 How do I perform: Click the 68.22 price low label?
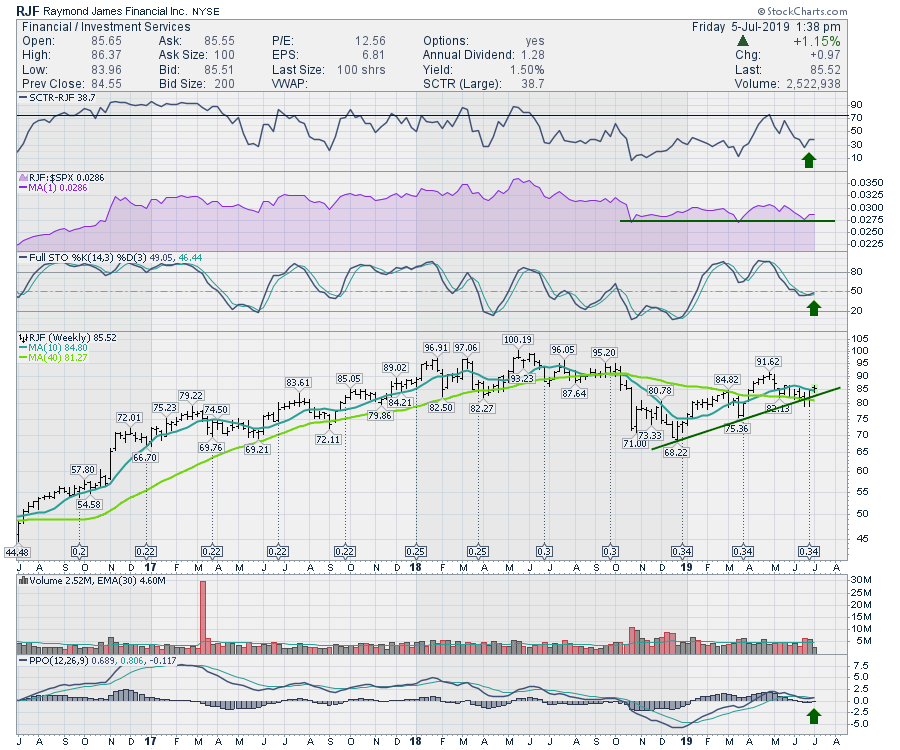coord(676,452)
